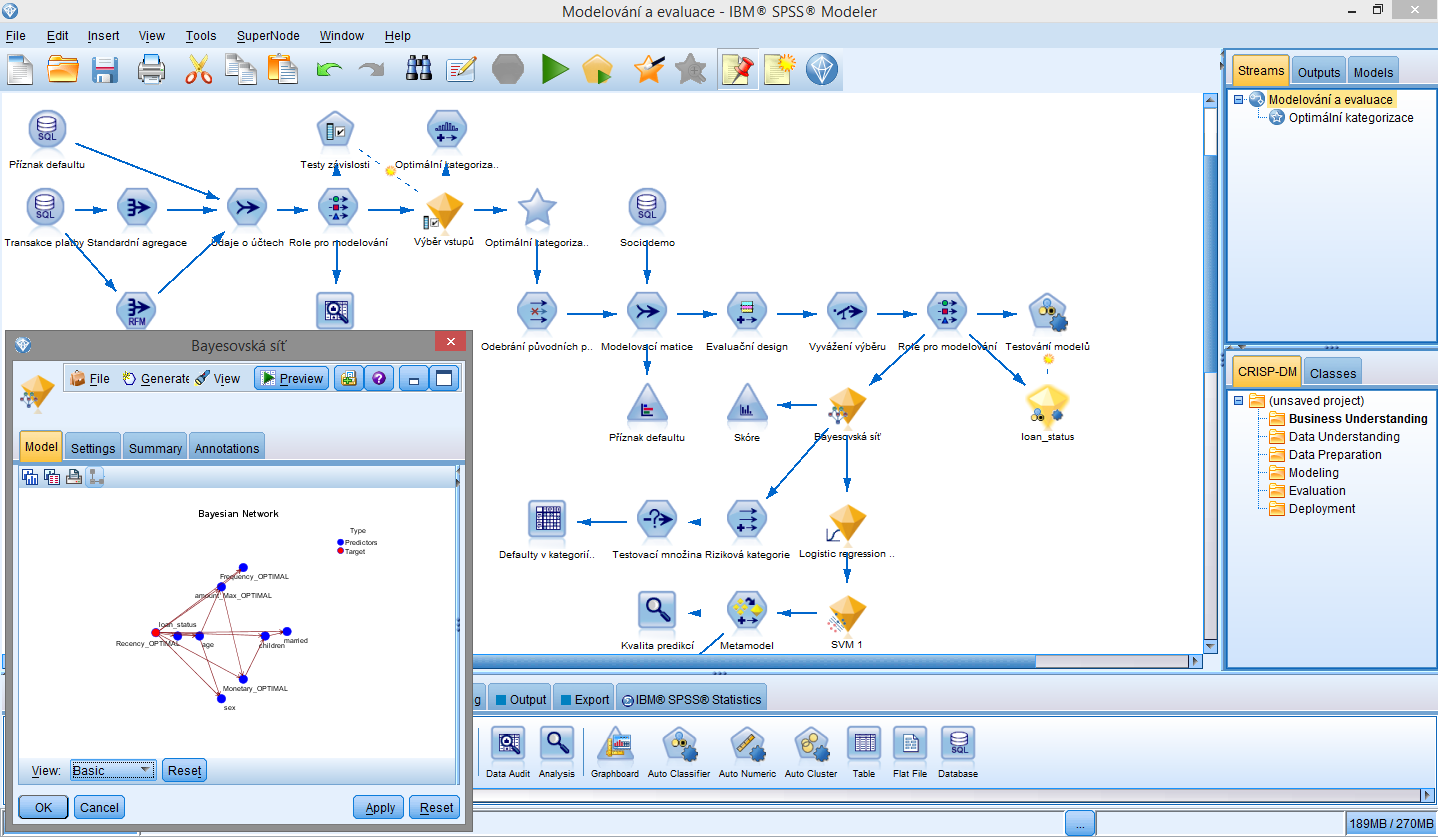The width and height of the screenshot is (1438, 838).
Task: Click the 189MB / 270MB memory indicator
Action: (x=1390, y=824)
